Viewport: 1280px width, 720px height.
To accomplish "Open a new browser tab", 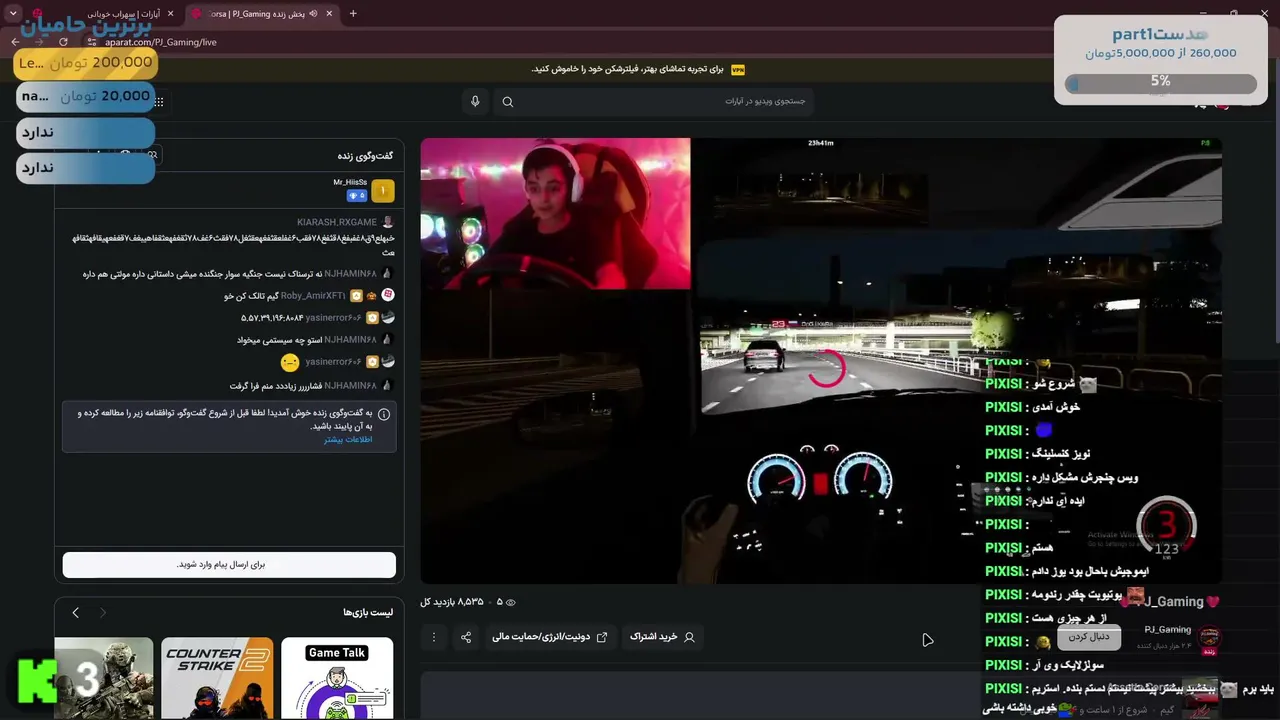I will click(353, 14).
